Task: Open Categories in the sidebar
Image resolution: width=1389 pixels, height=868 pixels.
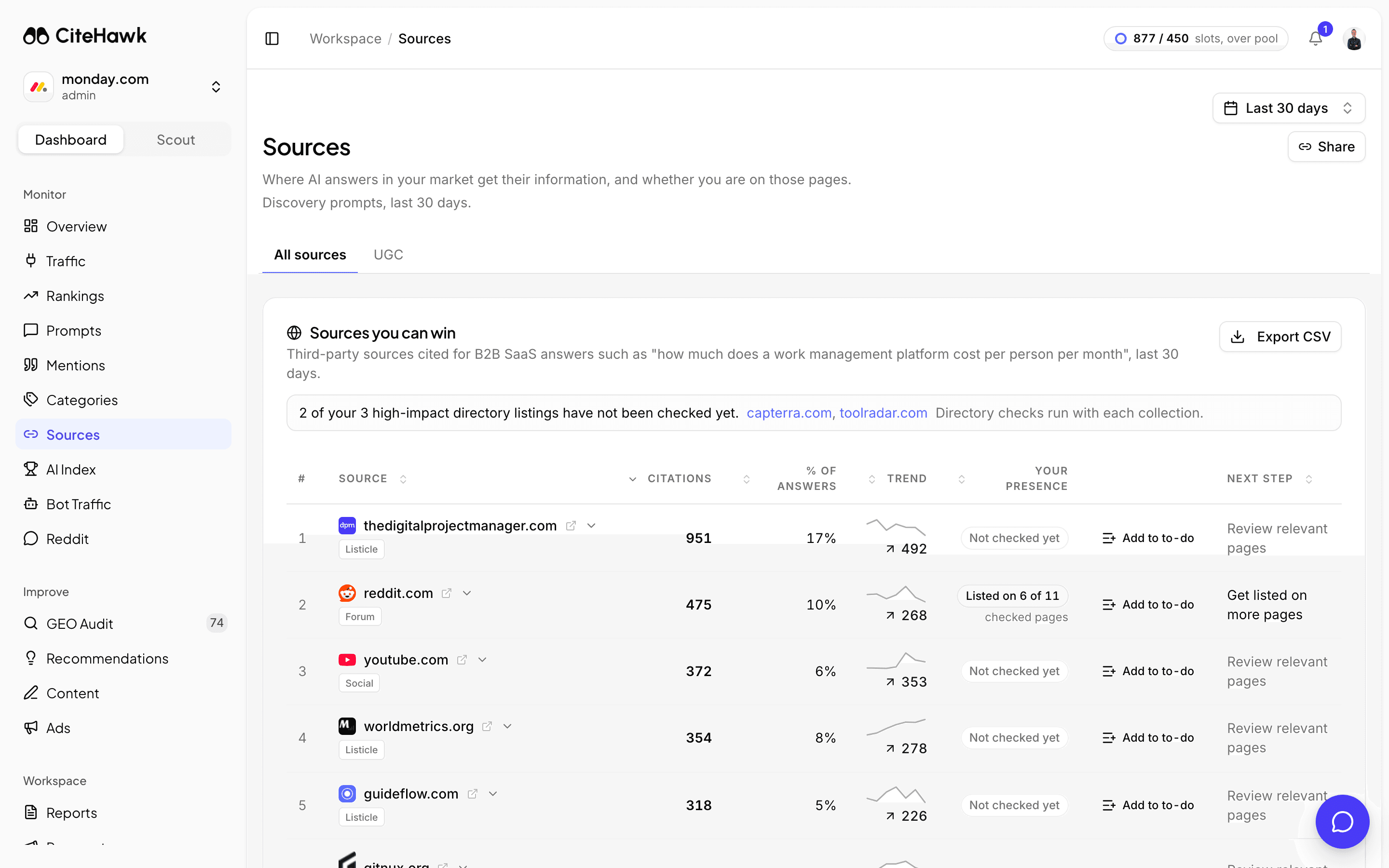Action: tap(123, 400)
